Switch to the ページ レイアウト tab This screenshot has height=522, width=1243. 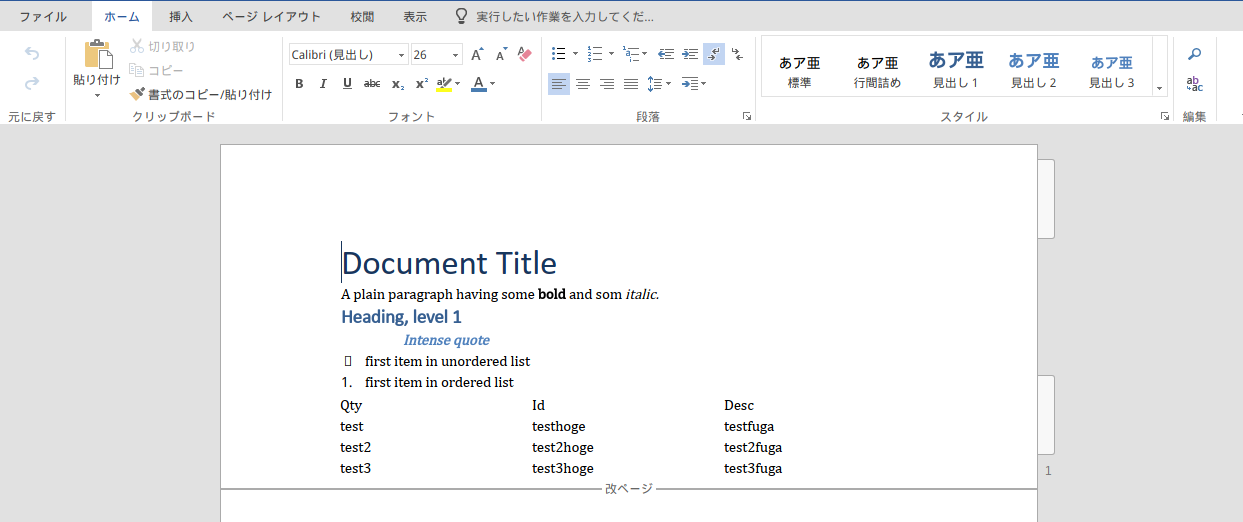[x=272, y=17]
